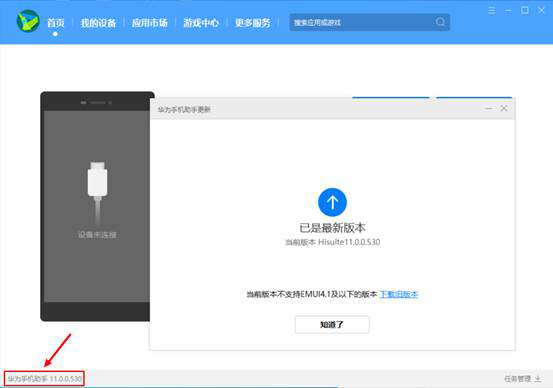Close the main HiSuite window
This screenshot has height=388, width=553.
(541, 10)
